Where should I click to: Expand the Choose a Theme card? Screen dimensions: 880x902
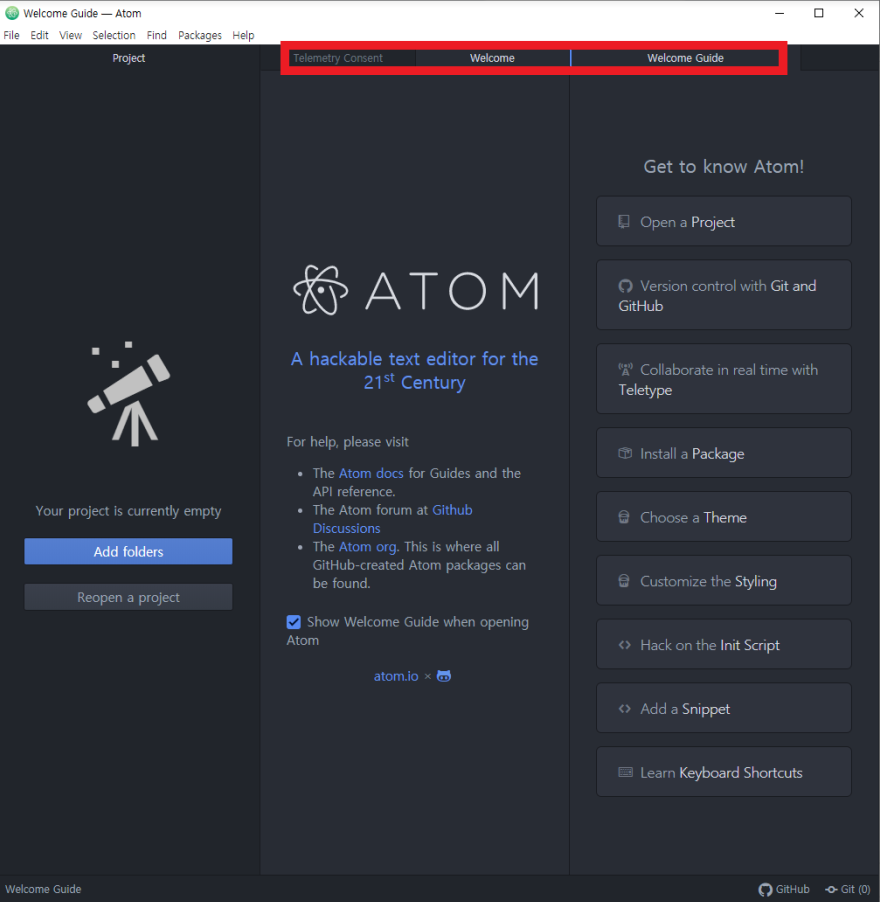coord(724,517)
